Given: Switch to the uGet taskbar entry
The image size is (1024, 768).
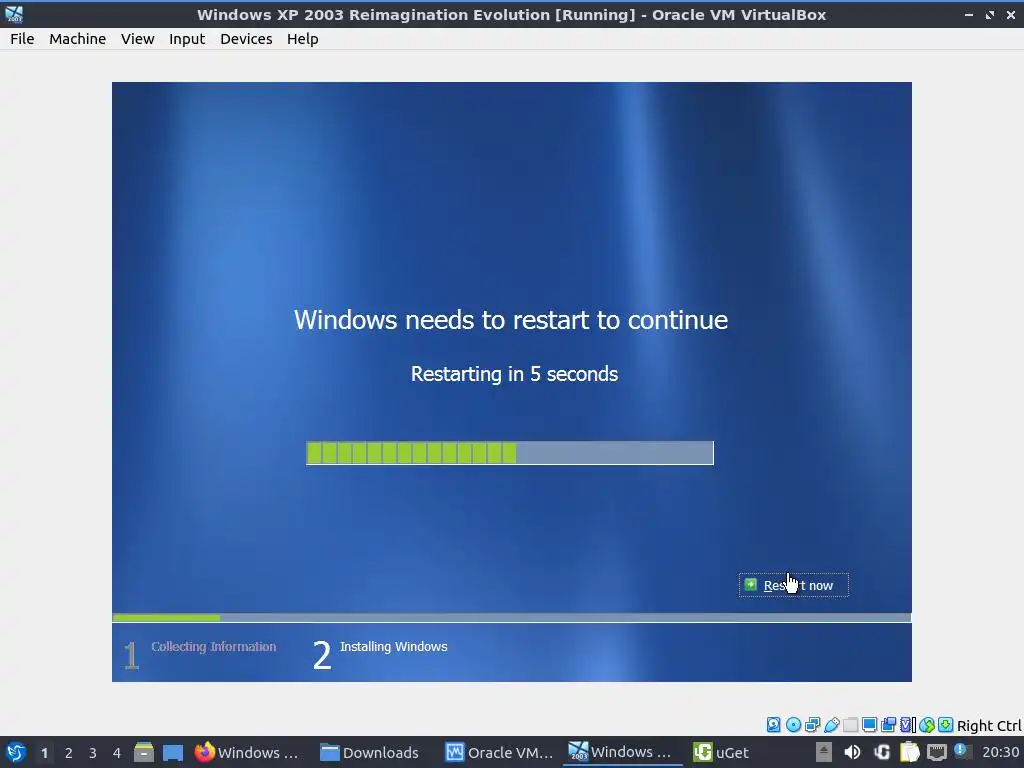Looking at the screenshot, I should tap(722, 752).
